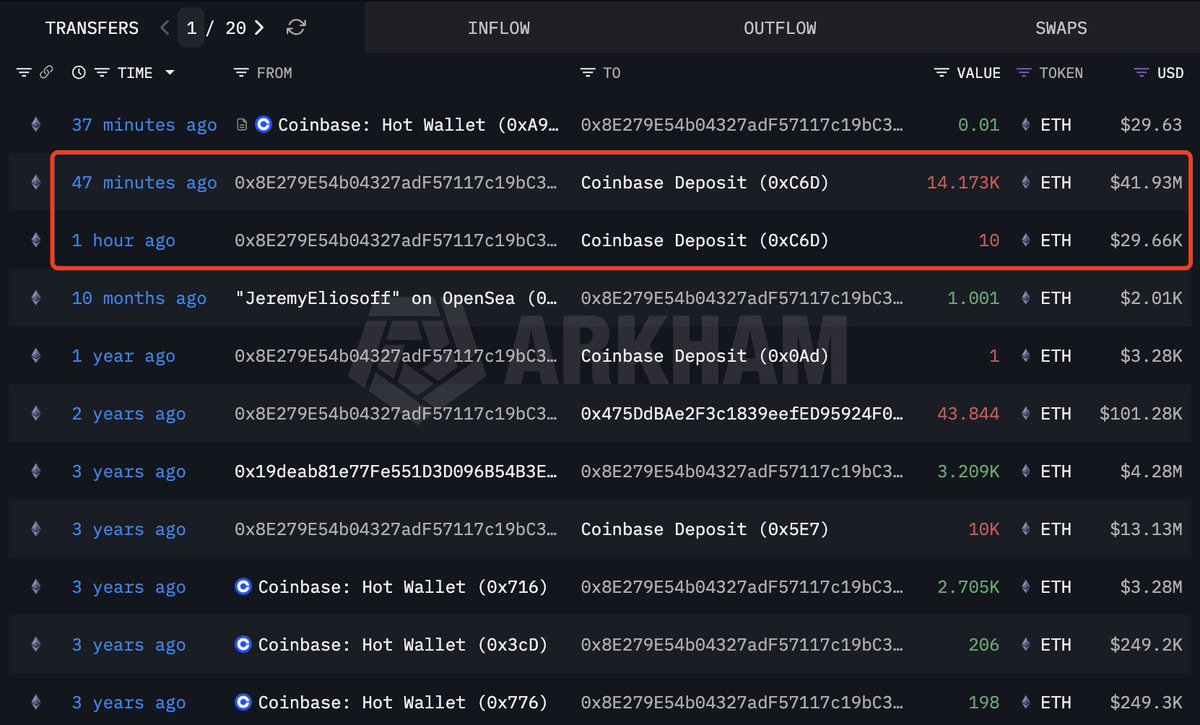
Task: Click the refresh transfers icon
Action: click(x=295, y=27)
